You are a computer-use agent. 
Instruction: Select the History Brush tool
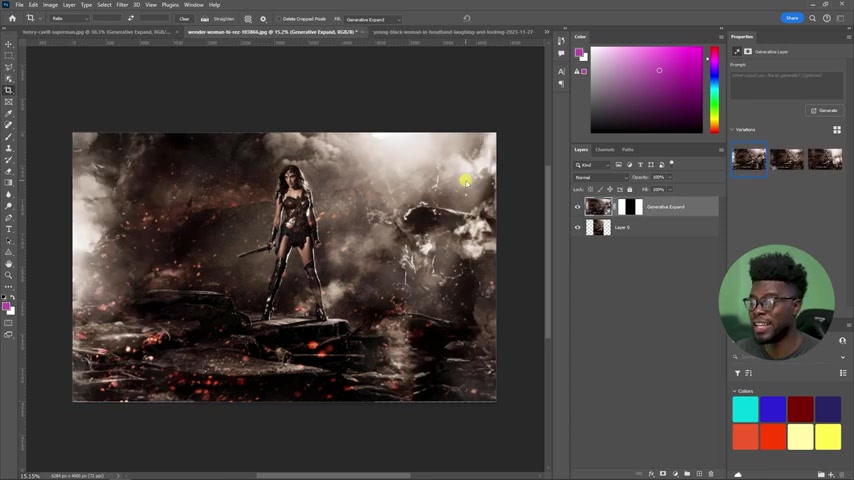tap(8, 160)
